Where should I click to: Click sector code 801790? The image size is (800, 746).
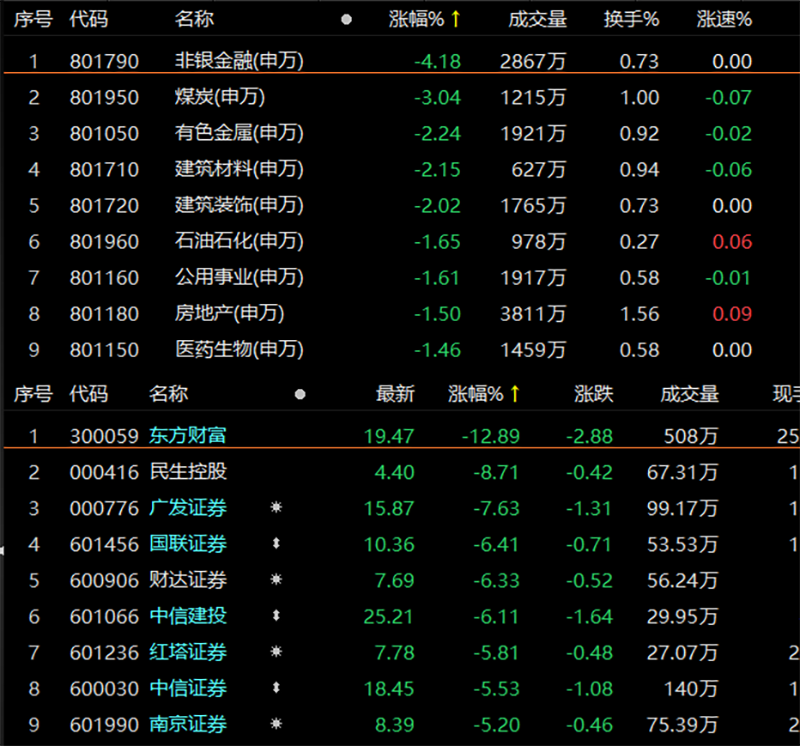coord(104,62)
